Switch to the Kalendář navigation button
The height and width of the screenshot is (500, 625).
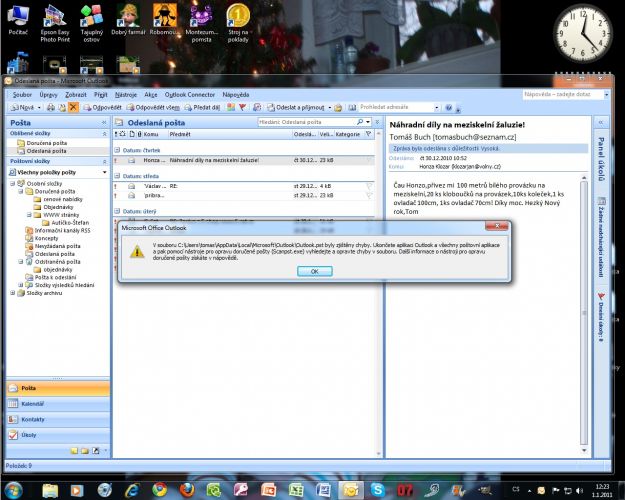(58, 404)
